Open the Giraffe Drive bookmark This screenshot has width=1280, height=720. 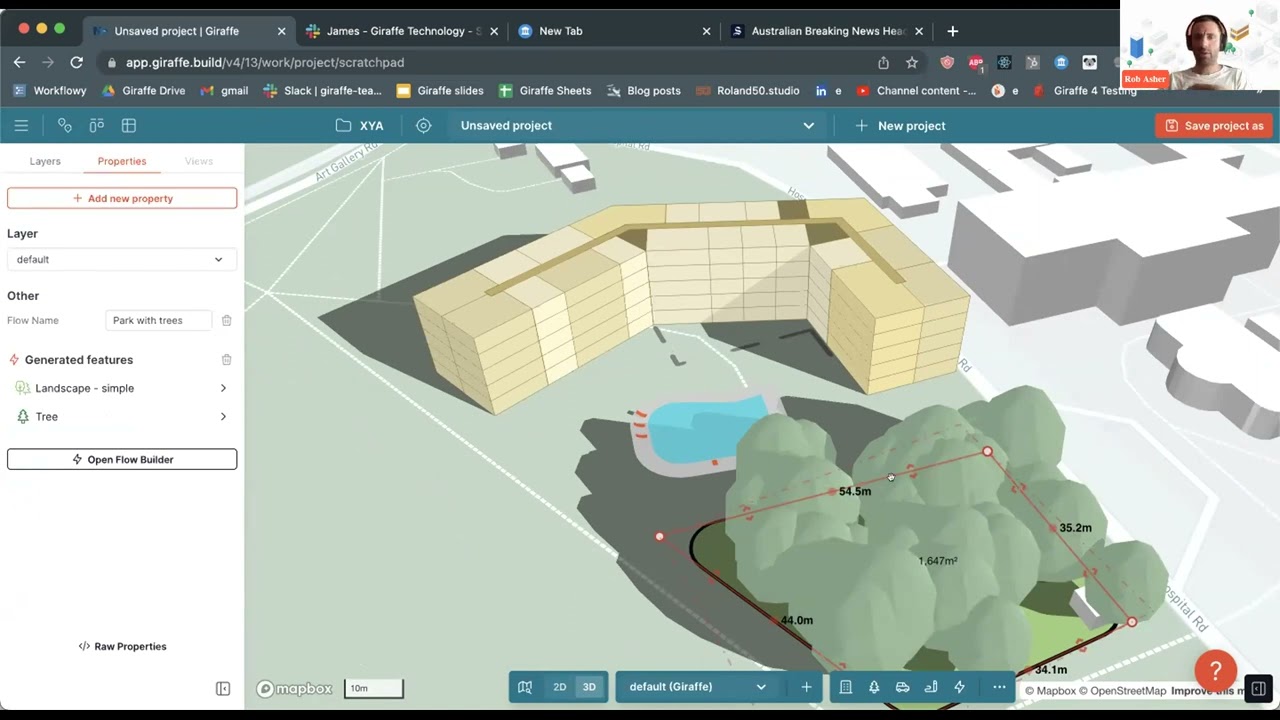pyautogui.click(x=144, y=90)
